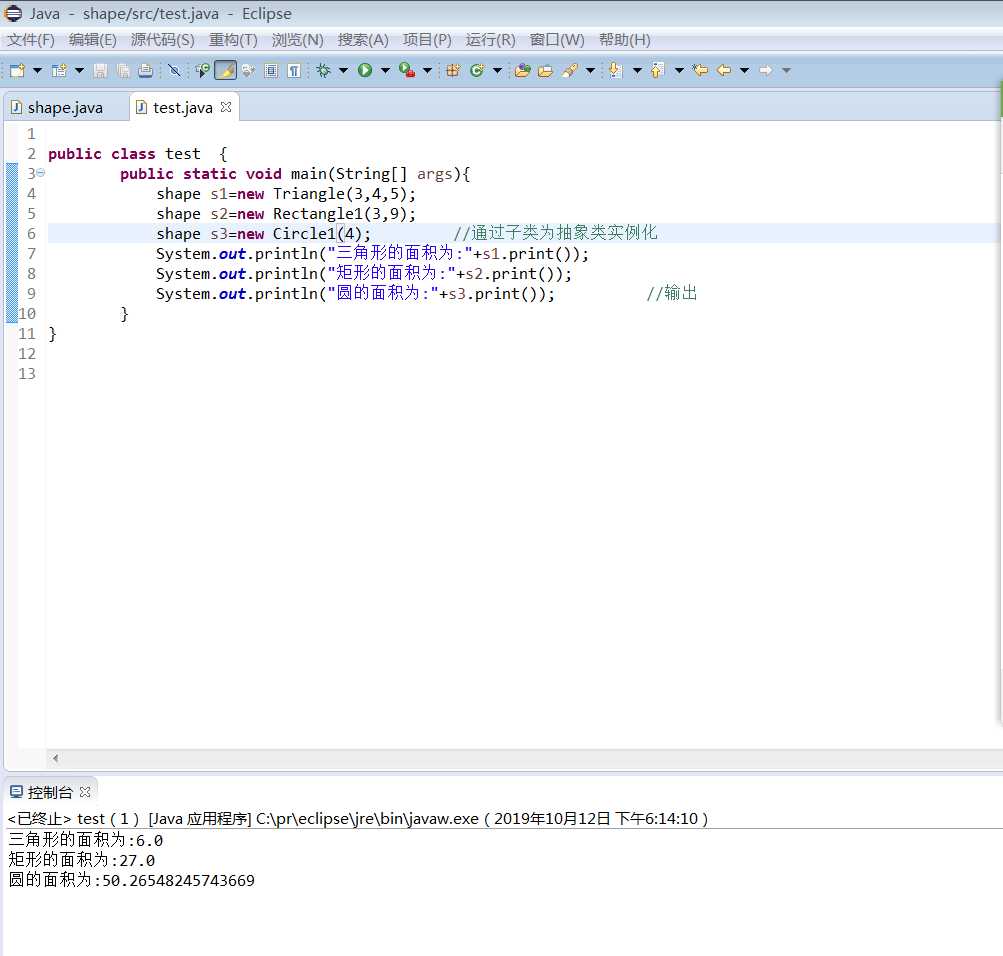This screenshot has height=956, width=1003.
Task: Click the Forward navigation arrow icon
Action: [x=766, y=70]
